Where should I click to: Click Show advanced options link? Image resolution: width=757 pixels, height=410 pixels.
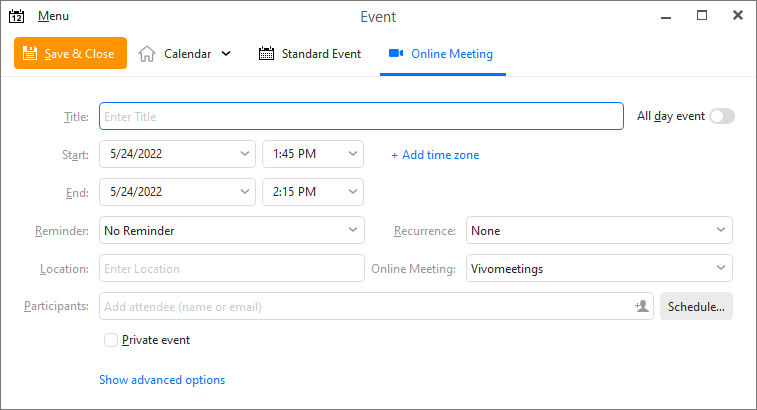point(162,380)
